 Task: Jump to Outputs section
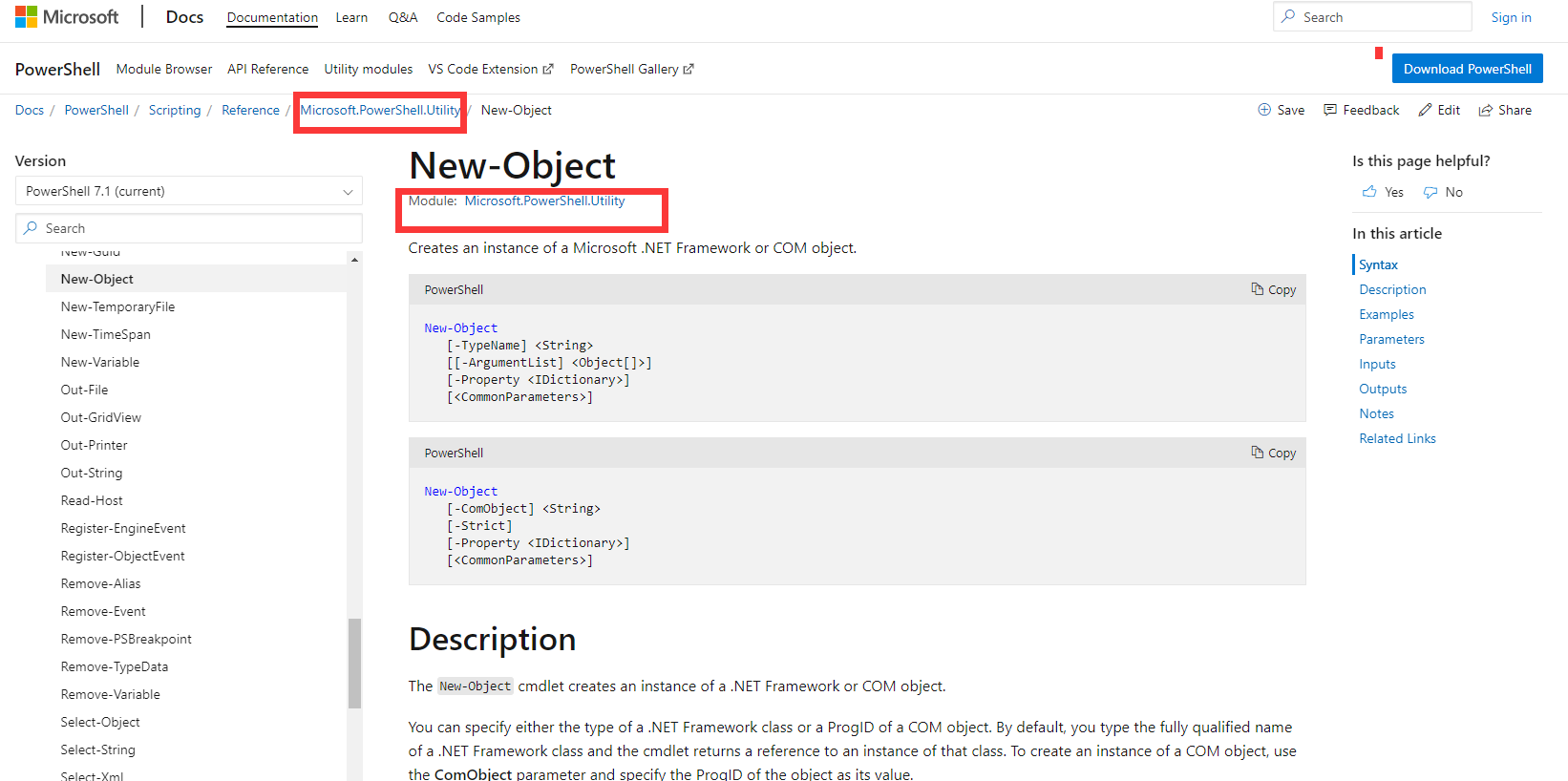[1383, 389]
